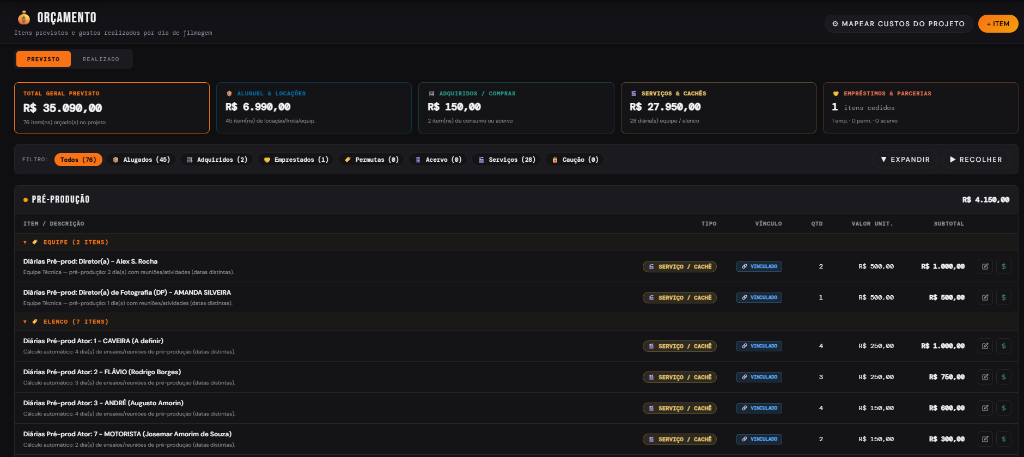Filter by Serviços (28)

click(x=507, y=159)
